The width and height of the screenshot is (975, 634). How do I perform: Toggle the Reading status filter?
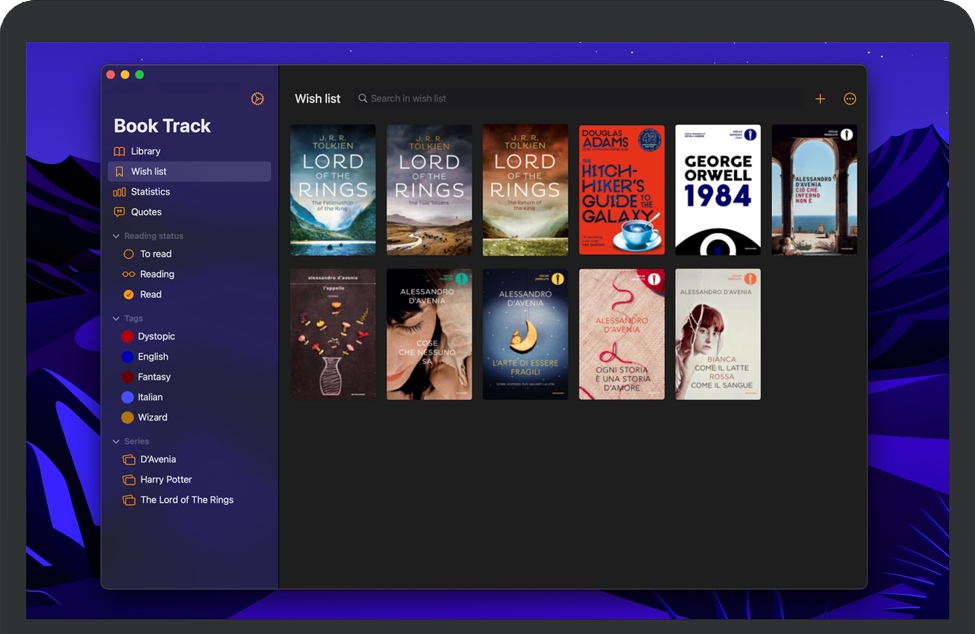click(x=150, y=274)
